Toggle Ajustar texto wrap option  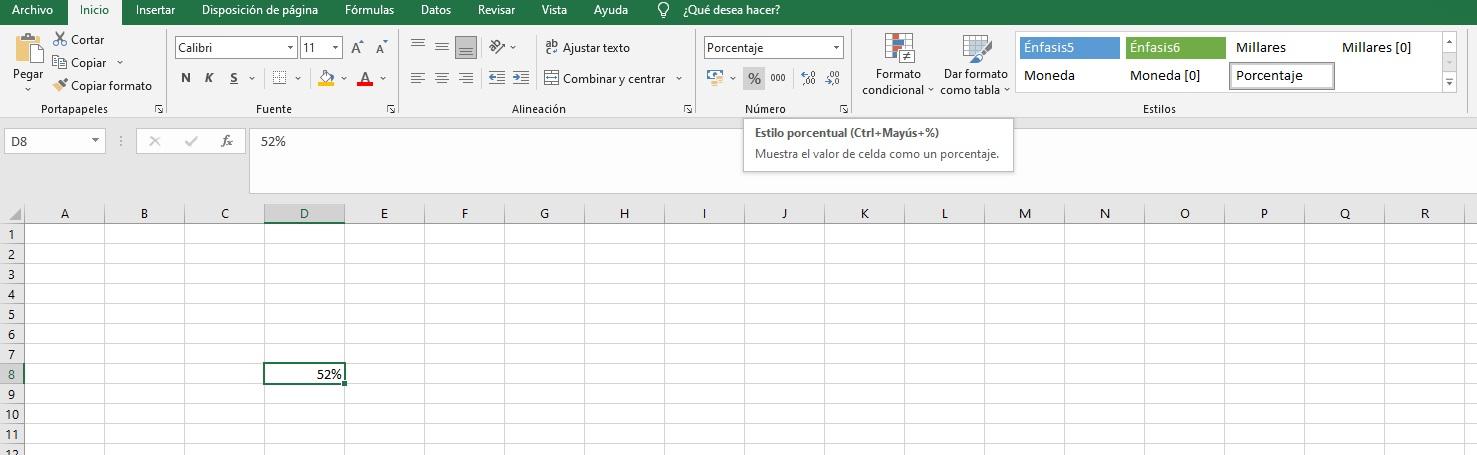coord(587,47)
